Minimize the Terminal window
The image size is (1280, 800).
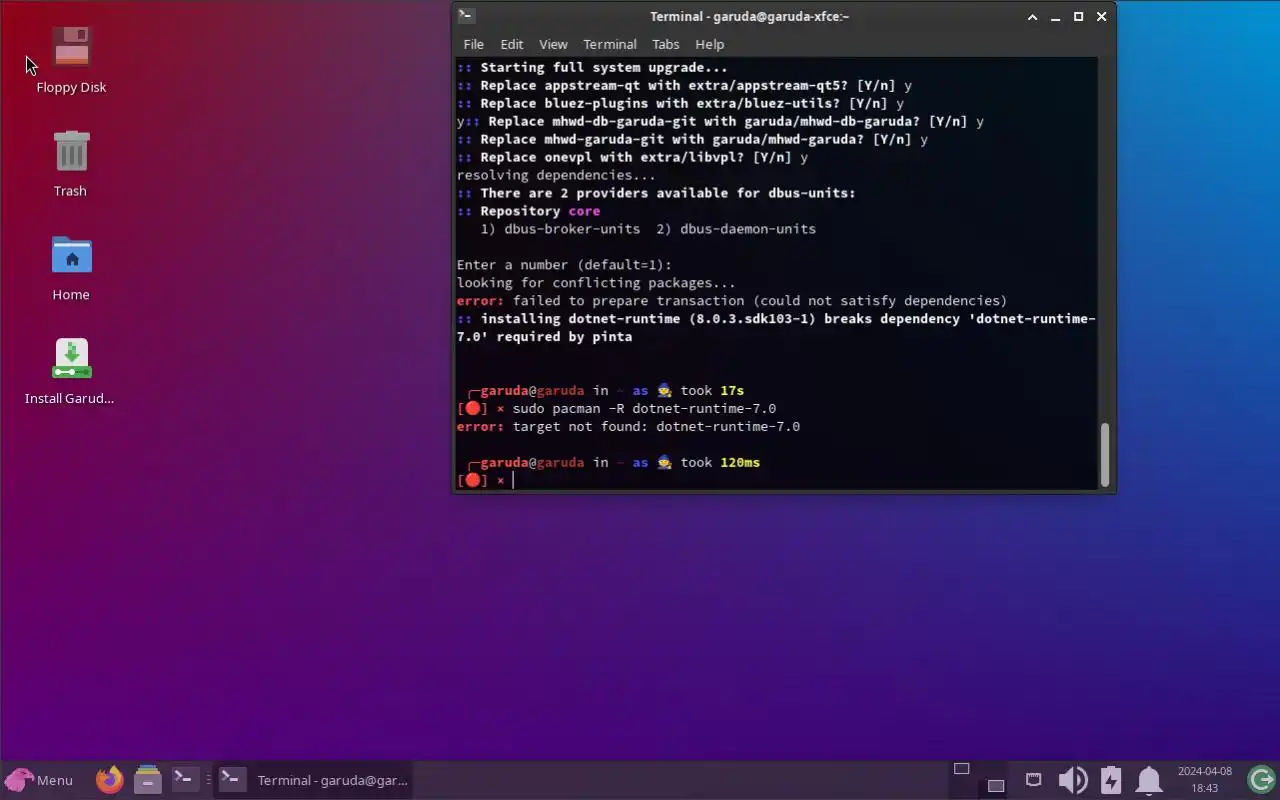[x=1055, y=17]
